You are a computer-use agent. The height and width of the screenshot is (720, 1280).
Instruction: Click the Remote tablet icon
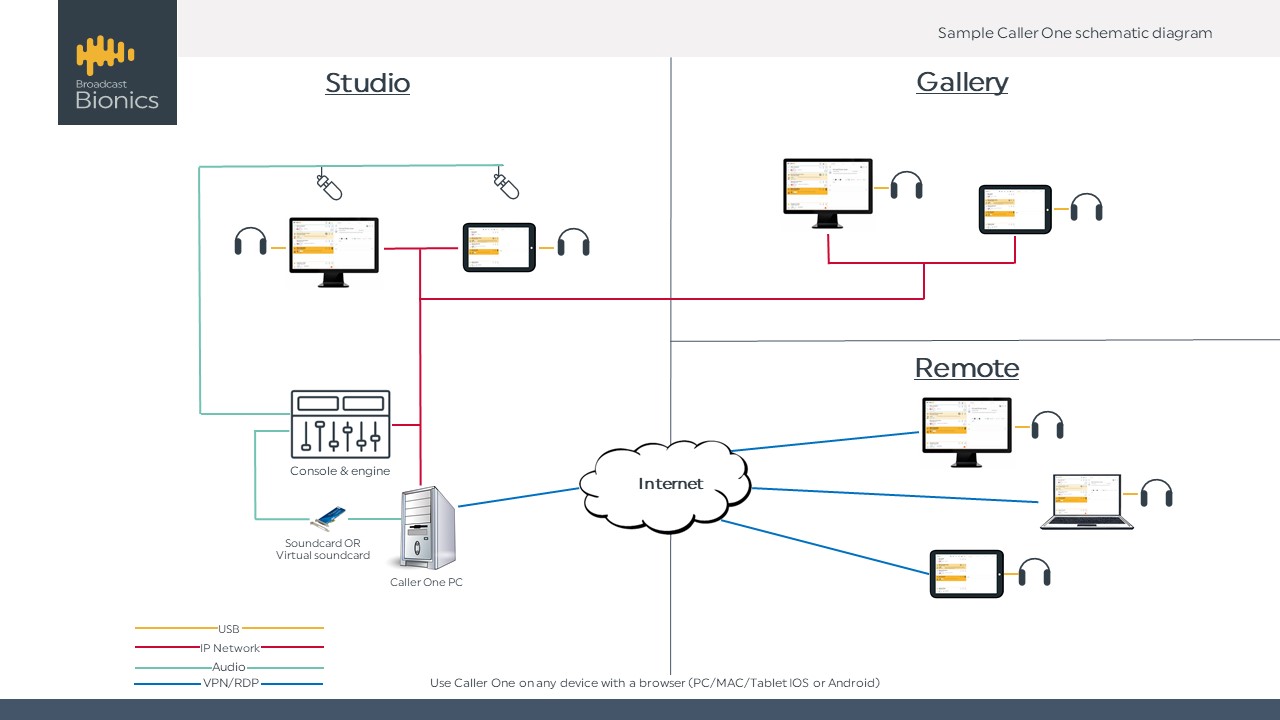pos(967,574)
